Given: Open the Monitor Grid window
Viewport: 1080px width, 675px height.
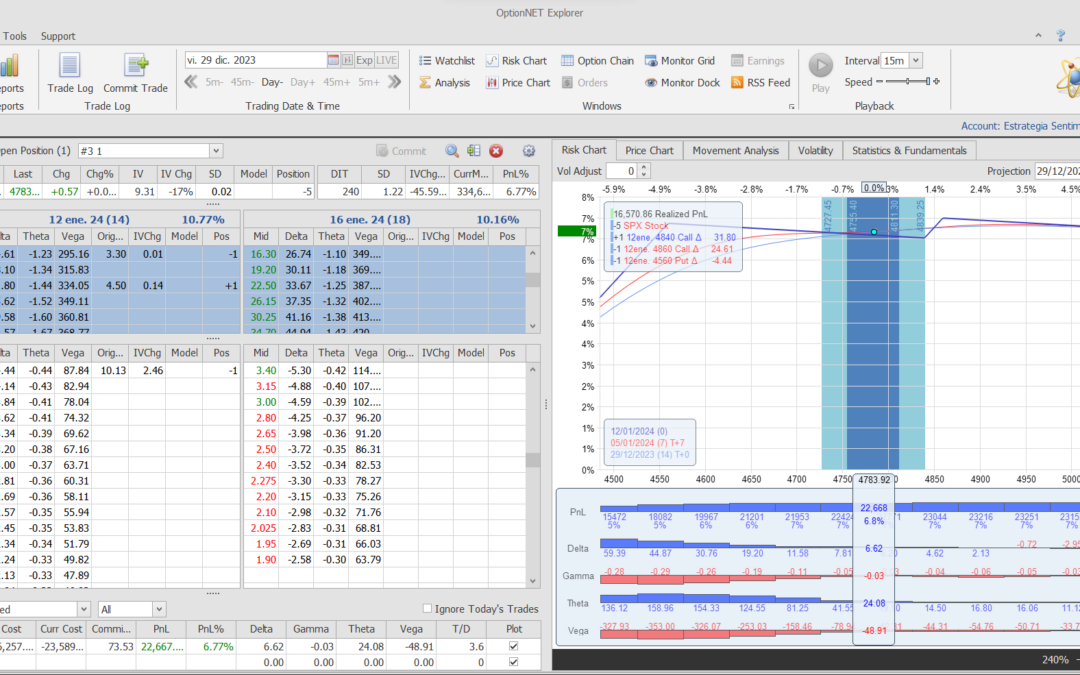Looking at the screenshot, I should [x=680, y=60].
